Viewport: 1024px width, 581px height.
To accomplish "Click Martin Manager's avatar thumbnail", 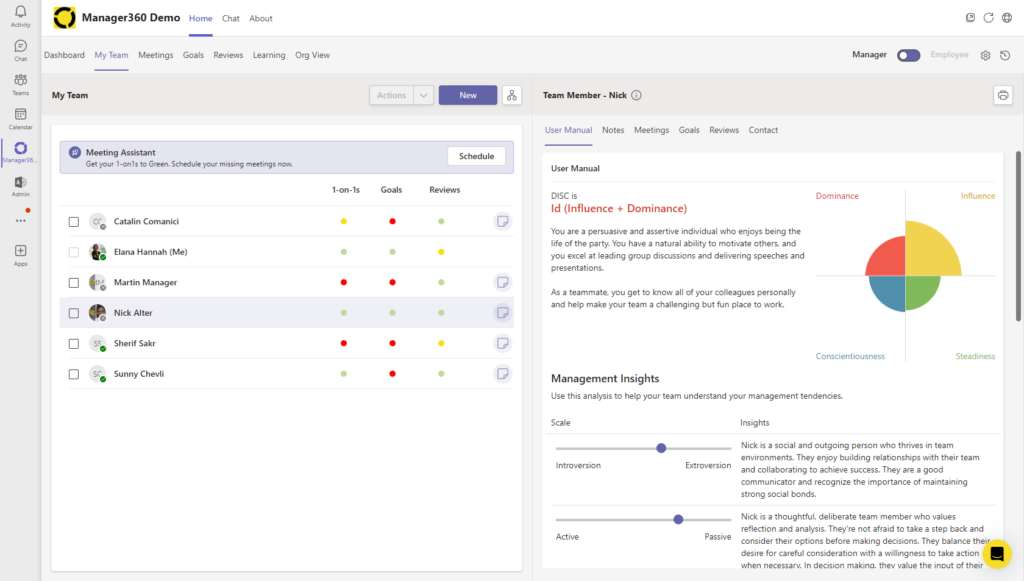I will 97,283.
